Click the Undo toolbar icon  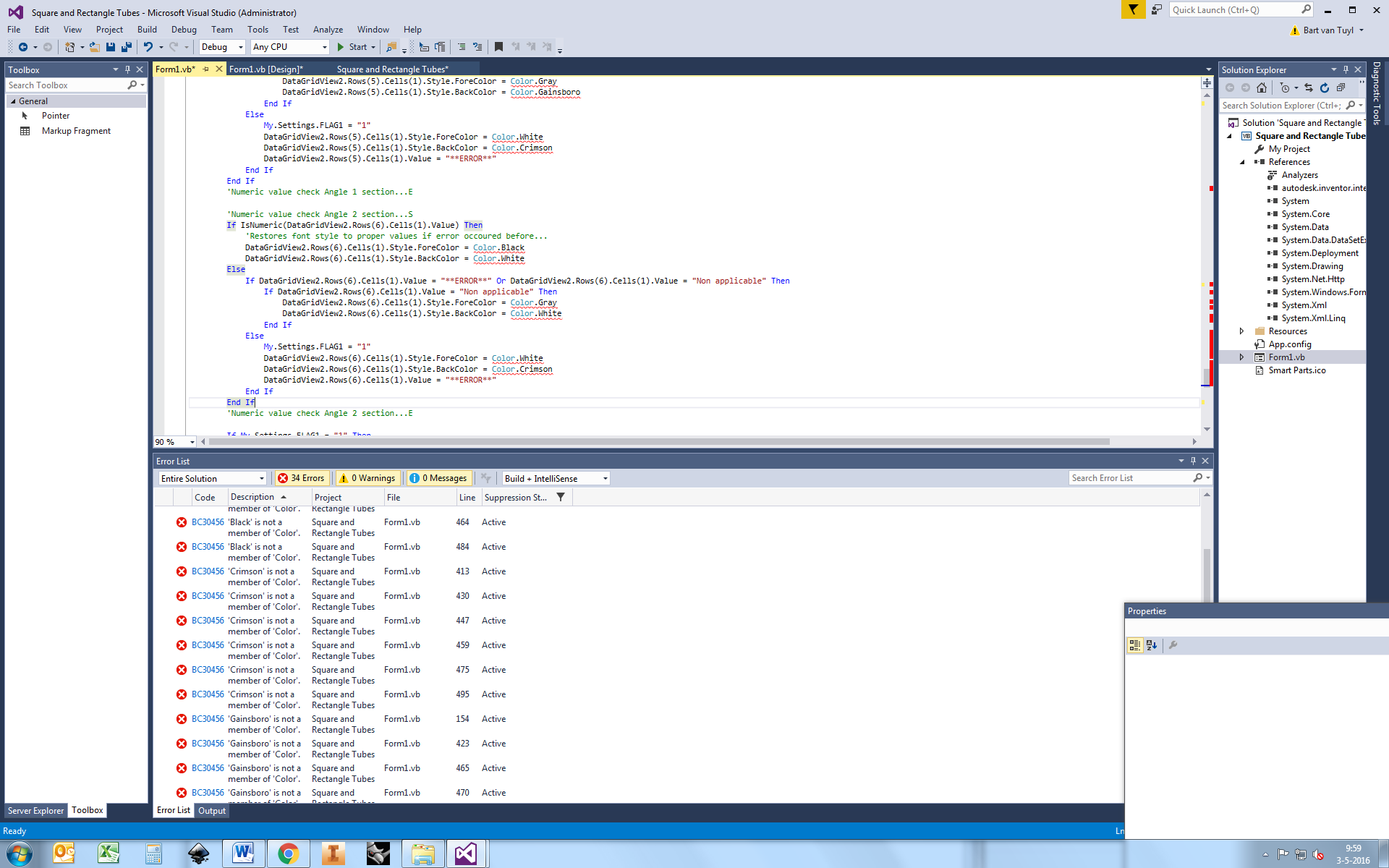point(148,47)
